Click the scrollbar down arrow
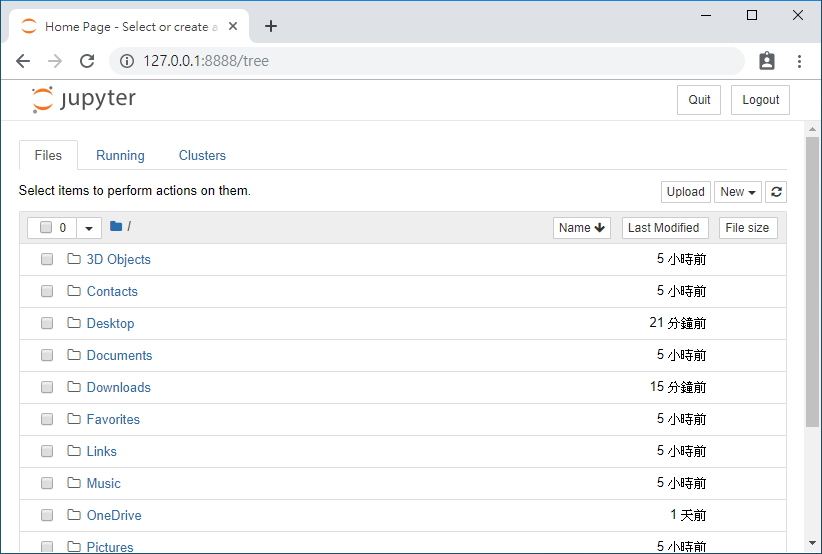 point(812,544)
